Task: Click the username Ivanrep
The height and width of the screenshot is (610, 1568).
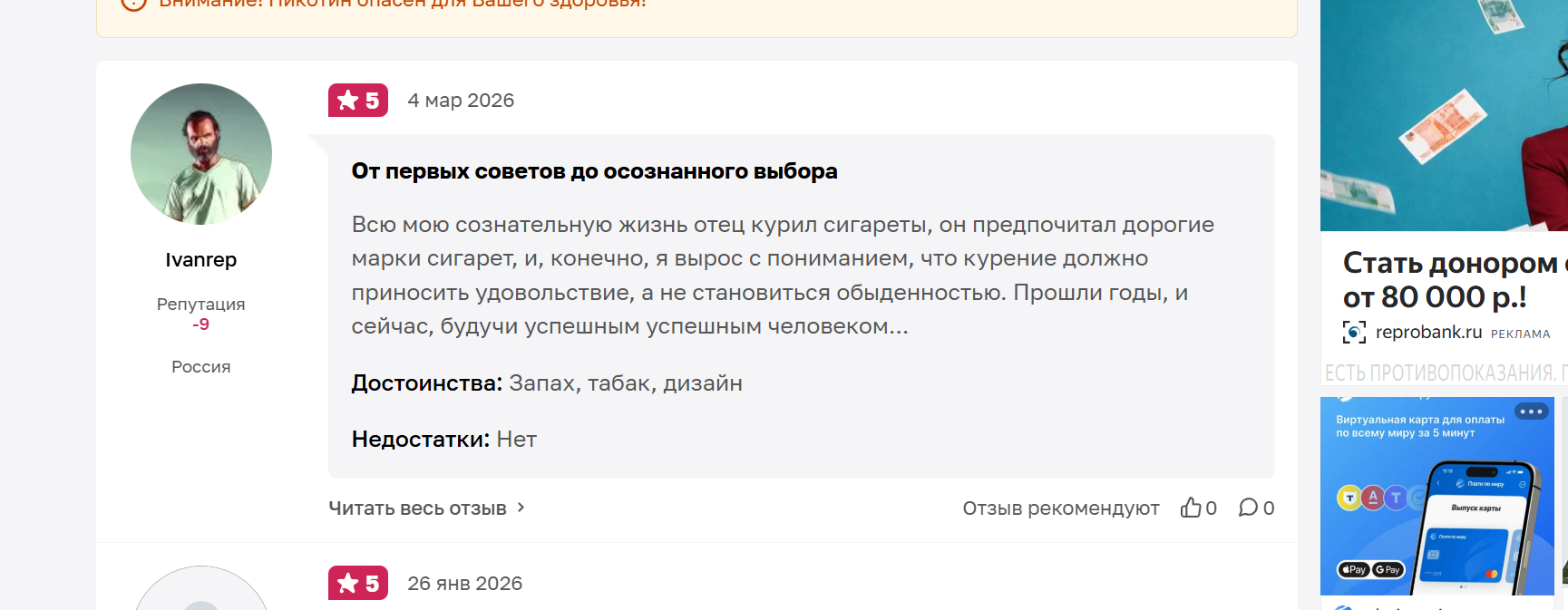Action: (x=201, y=260)
